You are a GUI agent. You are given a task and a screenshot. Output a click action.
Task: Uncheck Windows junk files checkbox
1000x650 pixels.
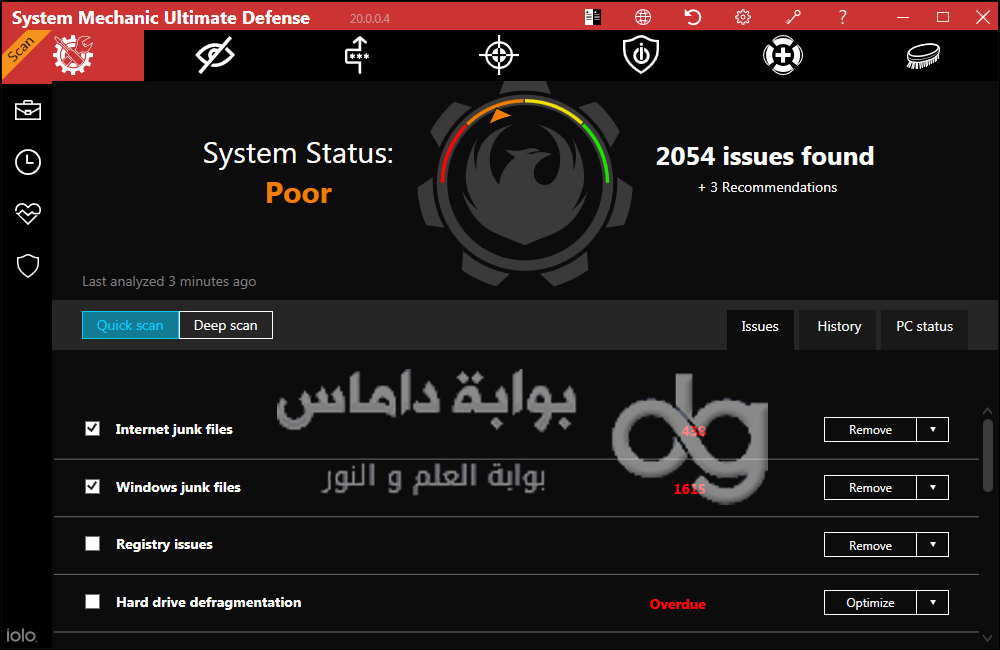coord(92,487)
